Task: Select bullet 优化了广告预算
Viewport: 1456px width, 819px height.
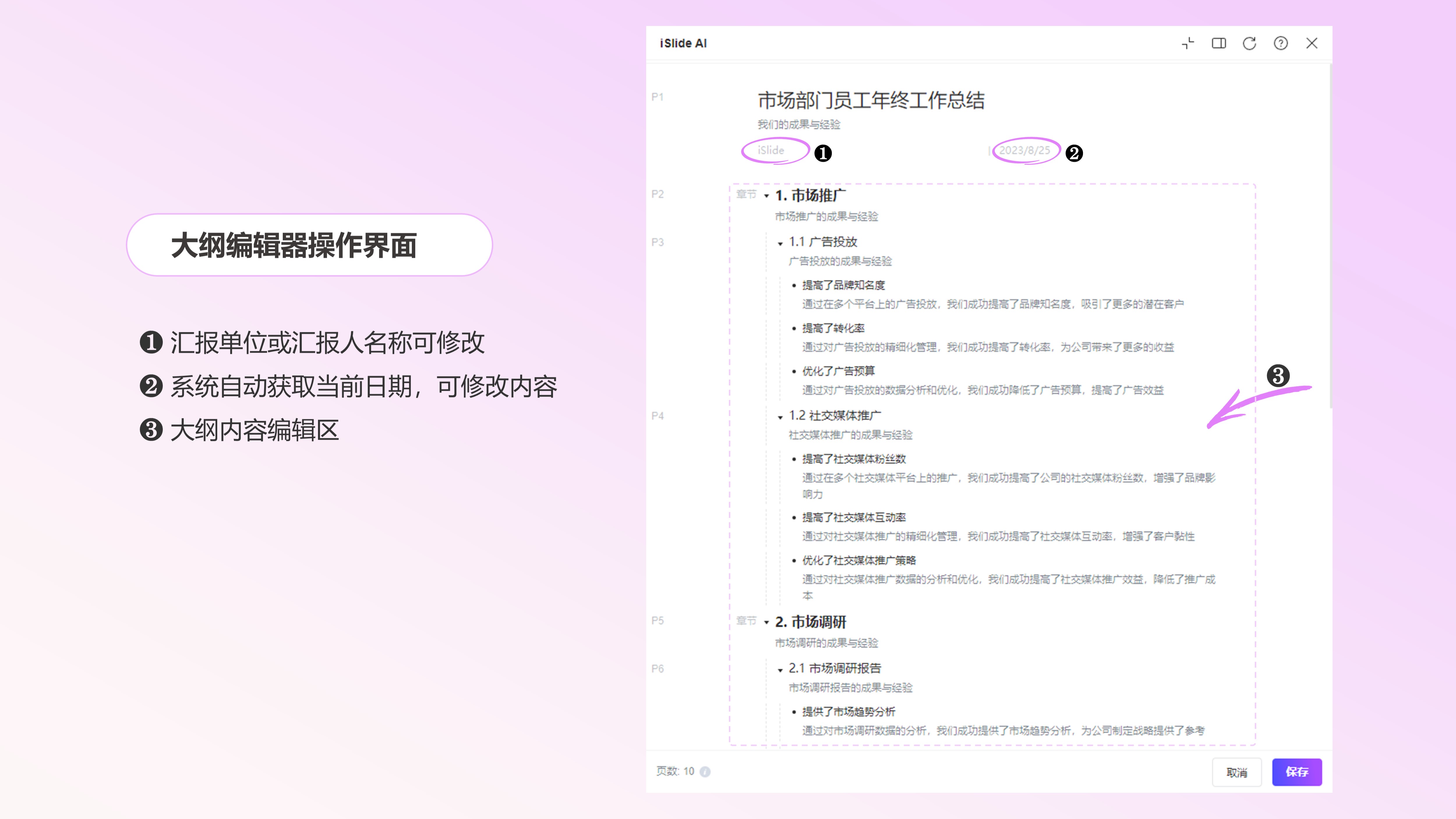Action: pos(838,371)
